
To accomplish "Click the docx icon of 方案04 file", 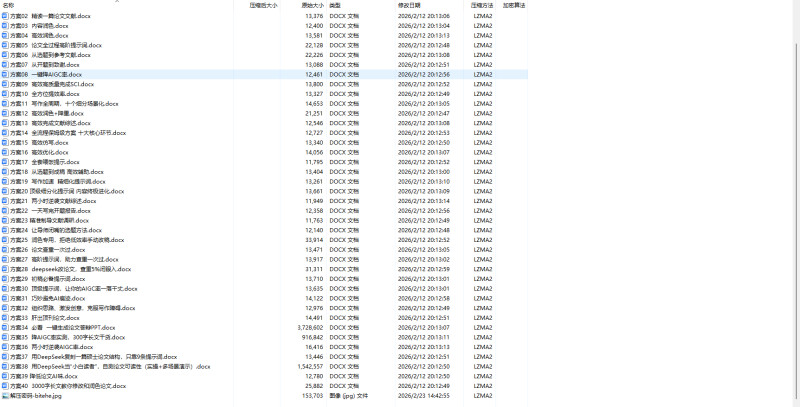I will 5,35.
